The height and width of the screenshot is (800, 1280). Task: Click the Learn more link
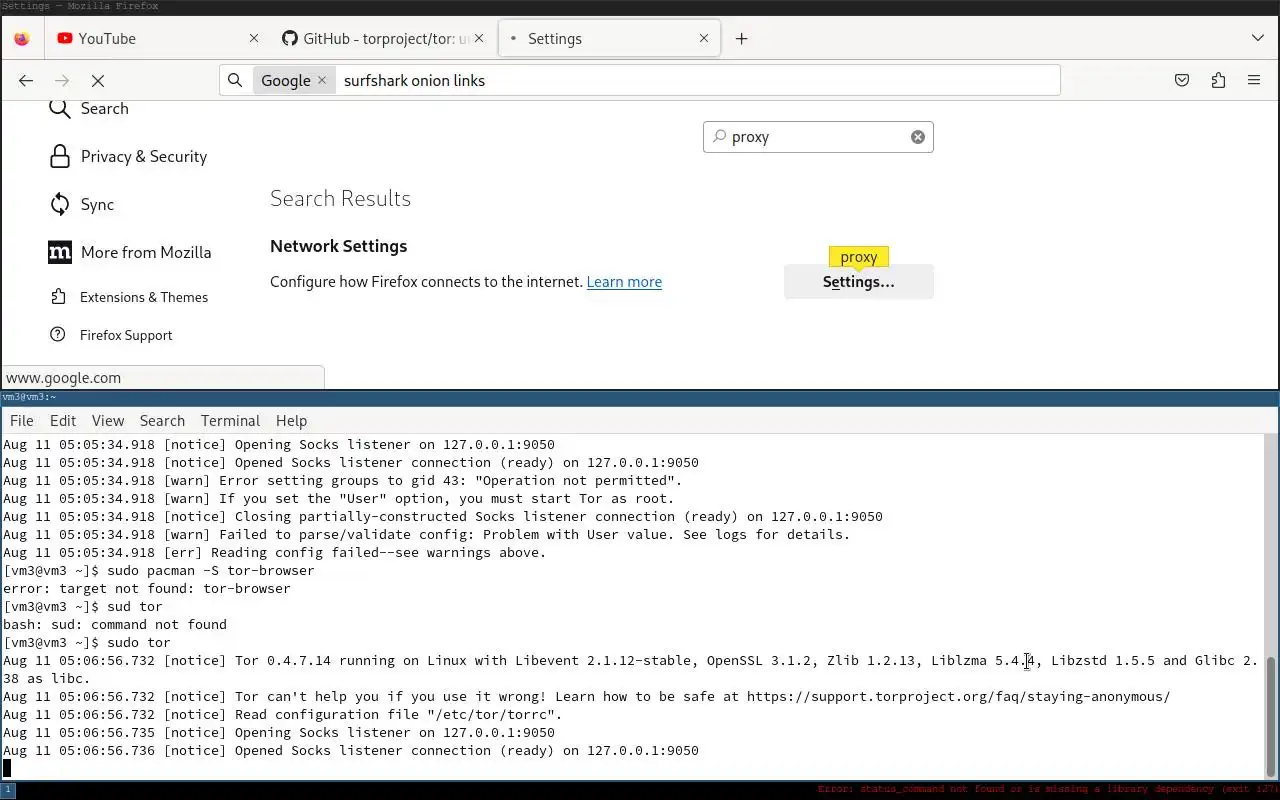[624, 282]
